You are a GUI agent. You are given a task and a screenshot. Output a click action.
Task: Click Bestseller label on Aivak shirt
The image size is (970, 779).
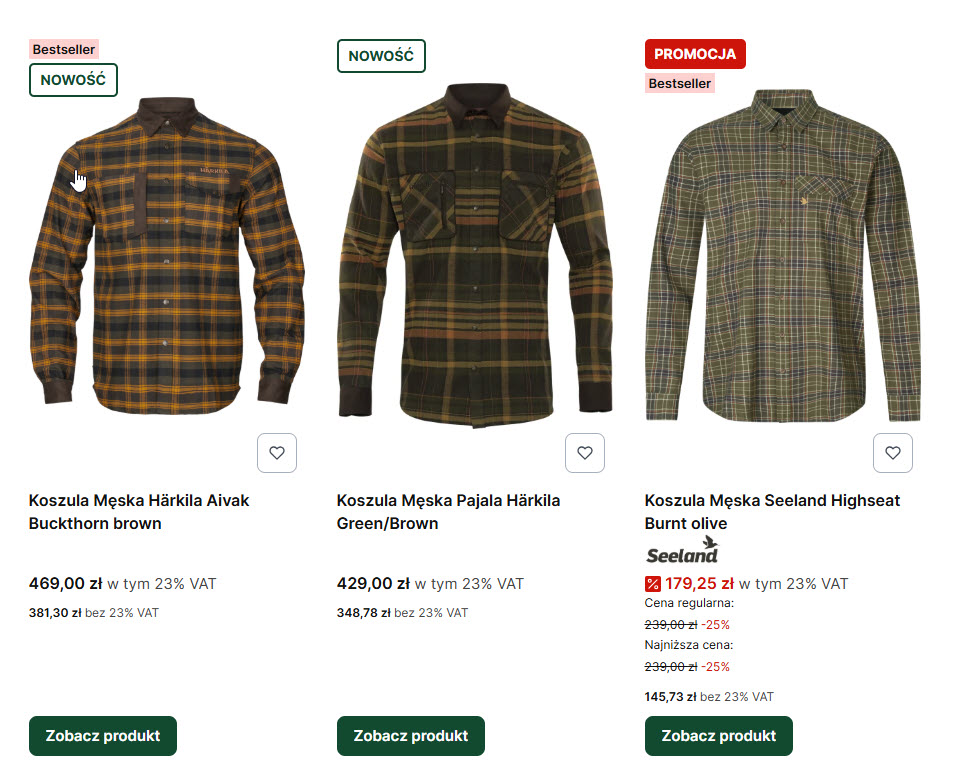click(x=64, y=49)
